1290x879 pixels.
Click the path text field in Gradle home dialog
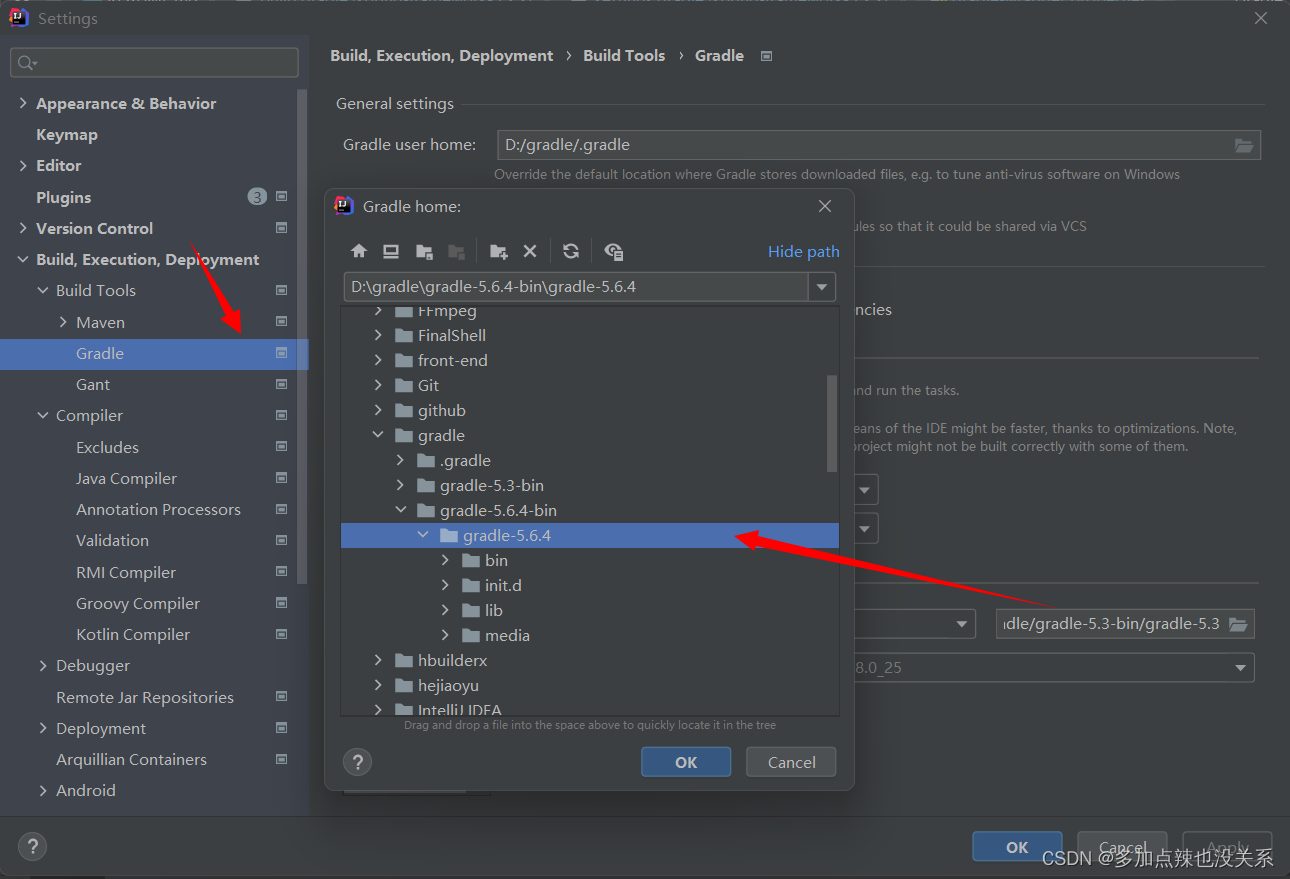pos(576,287)
